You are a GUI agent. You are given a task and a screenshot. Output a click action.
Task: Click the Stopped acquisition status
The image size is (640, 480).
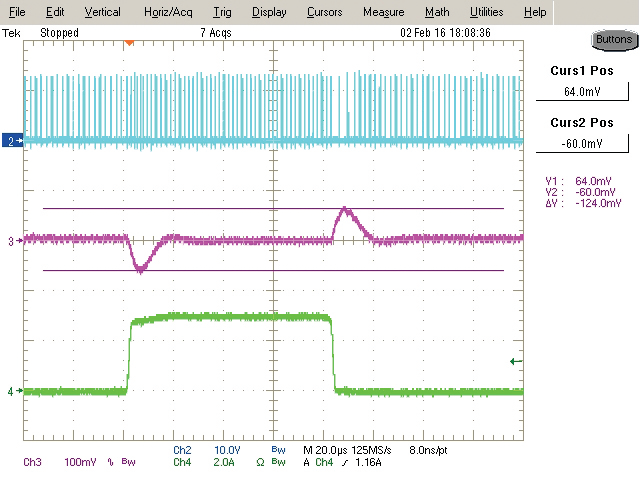60,33
